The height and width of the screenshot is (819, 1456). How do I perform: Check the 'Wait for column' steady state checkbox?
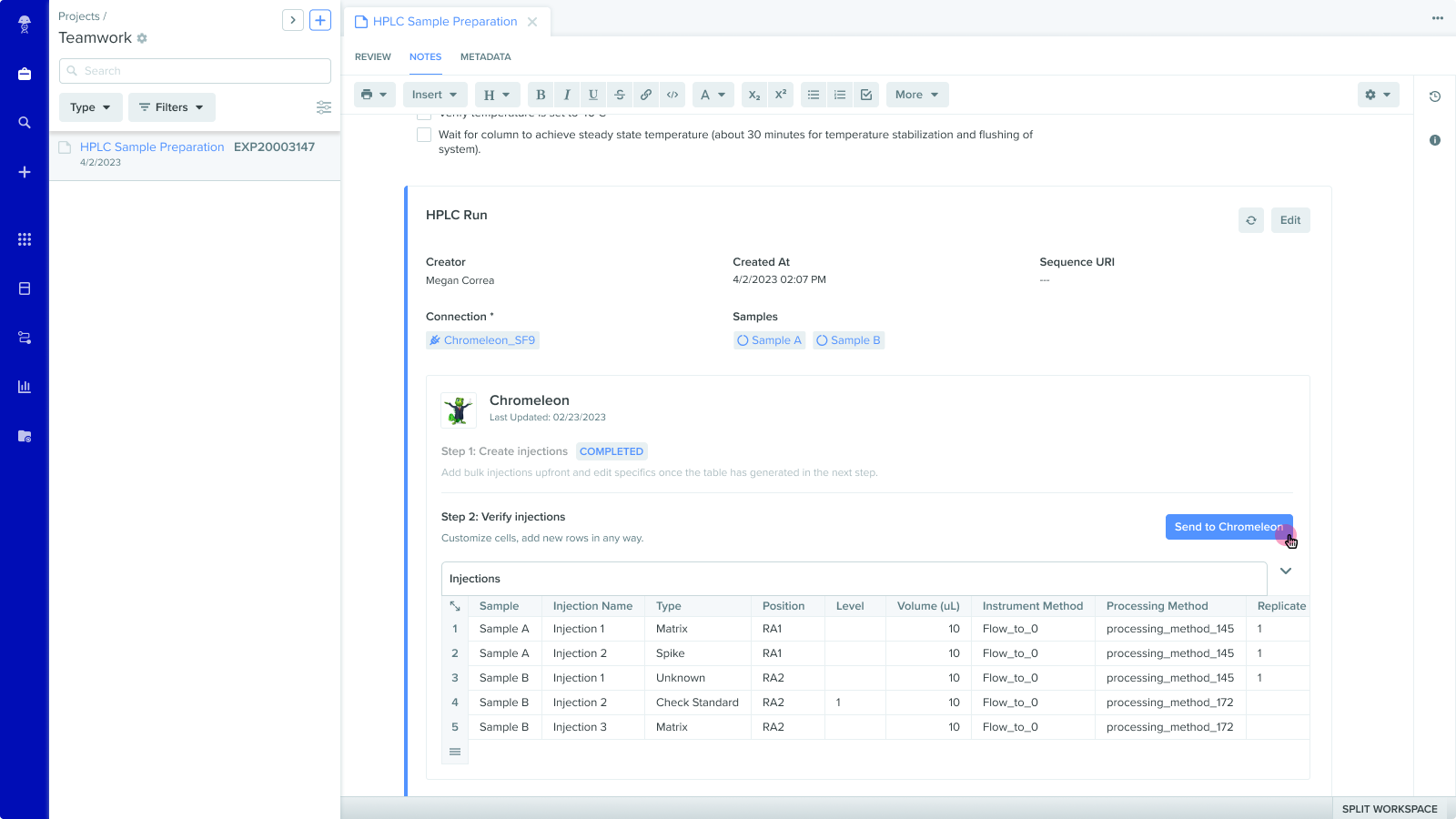pyautogui.click(x=424, y=135)
